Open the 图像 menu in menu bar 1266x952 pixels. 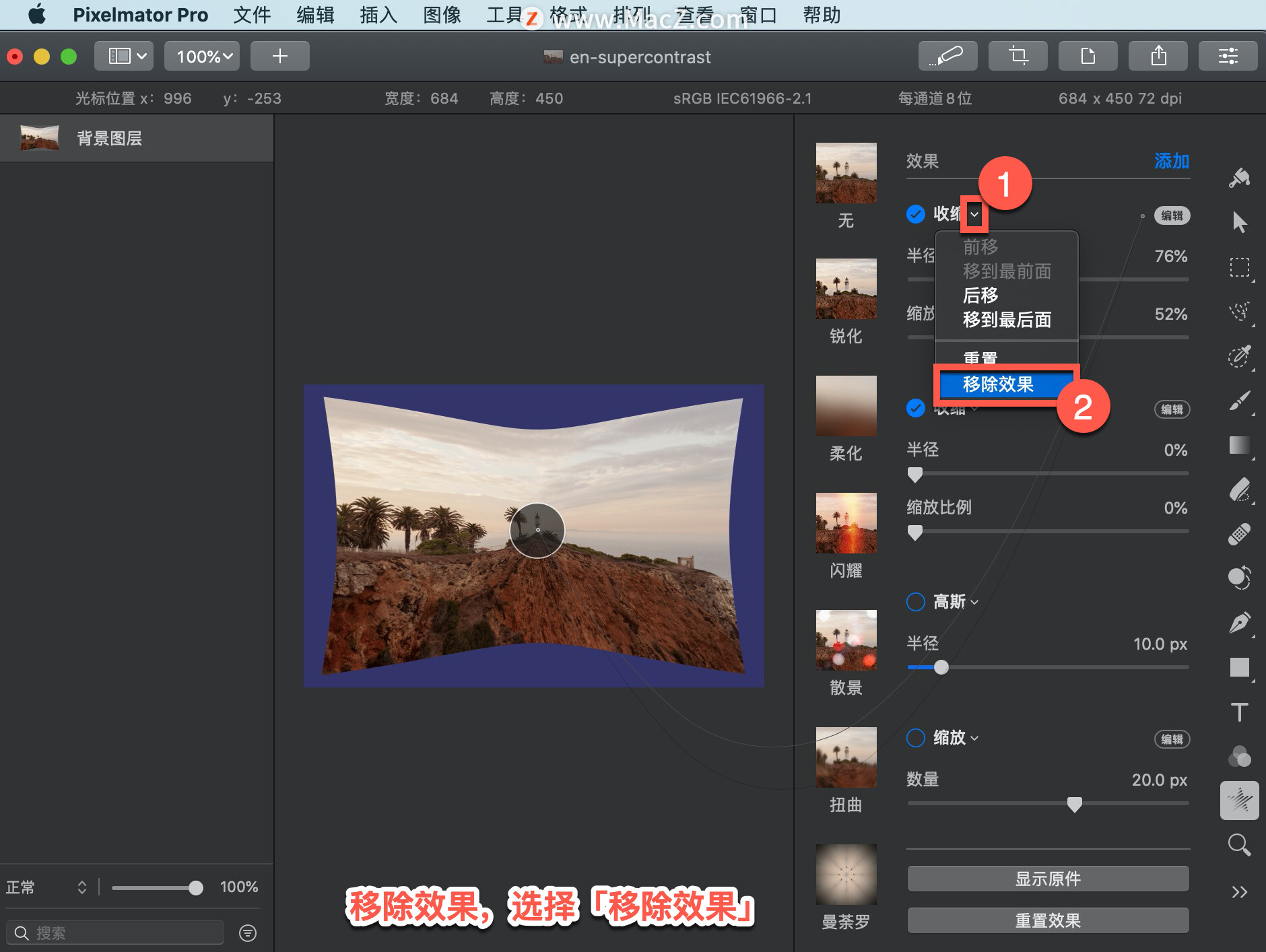click(x=442, y=15)
